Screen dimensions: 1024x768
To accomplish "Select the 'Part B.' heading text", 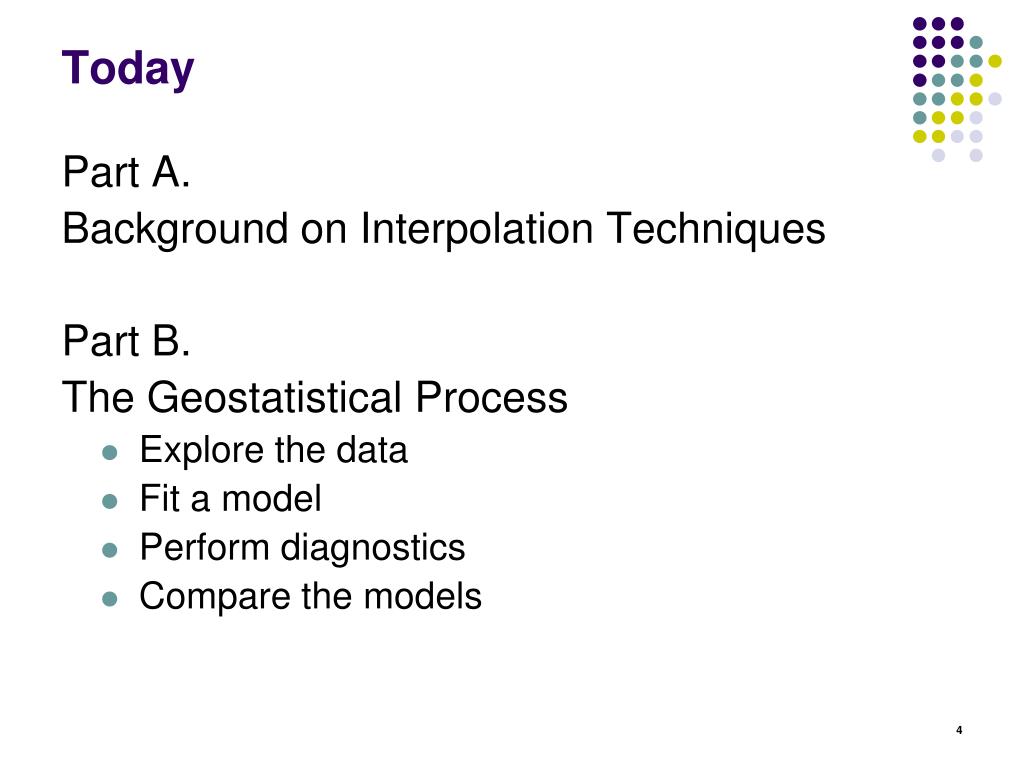I will 127,341.
